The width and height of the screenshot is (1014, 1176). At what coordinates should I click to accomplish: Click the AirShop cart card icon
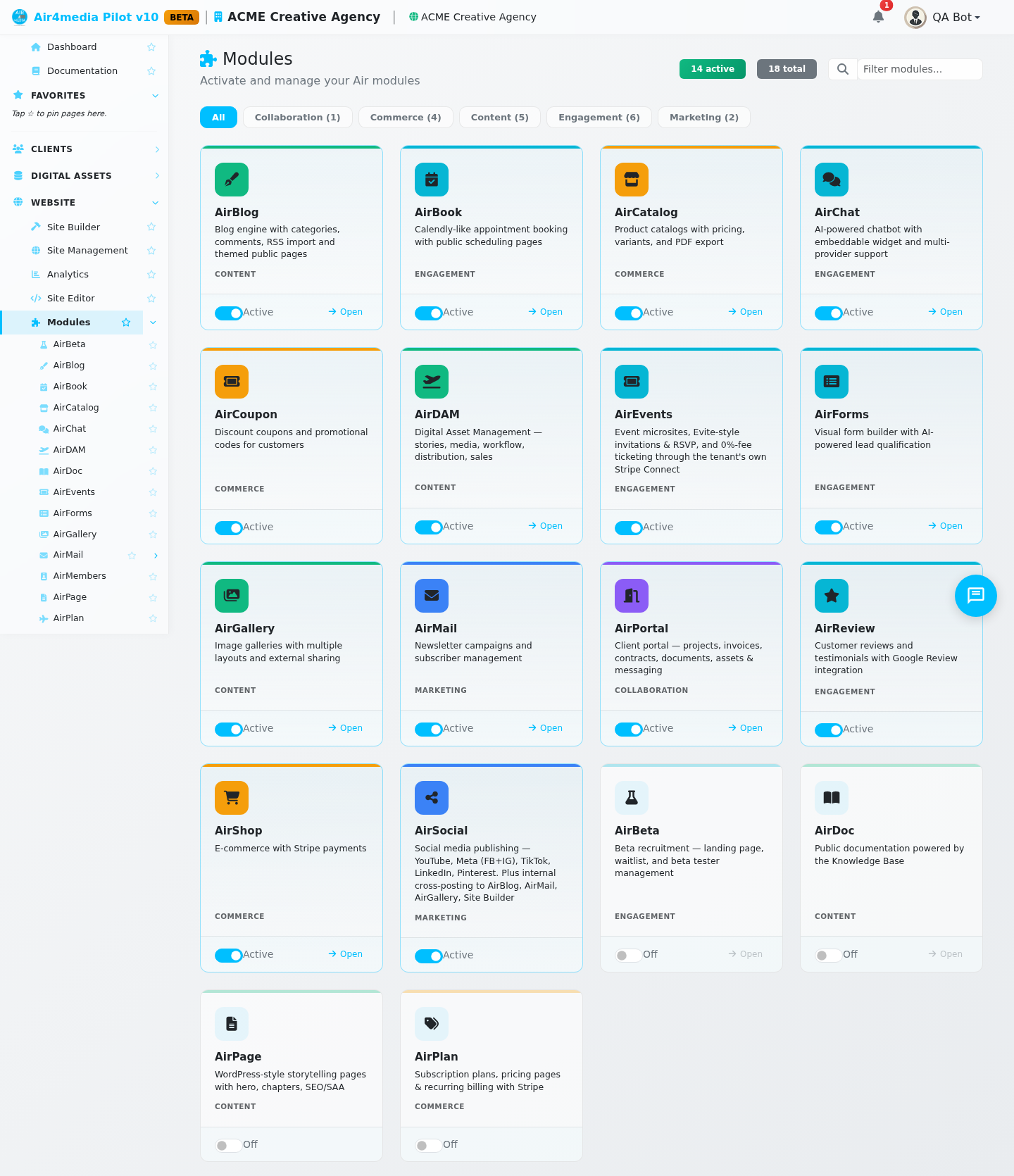(232, 798)
